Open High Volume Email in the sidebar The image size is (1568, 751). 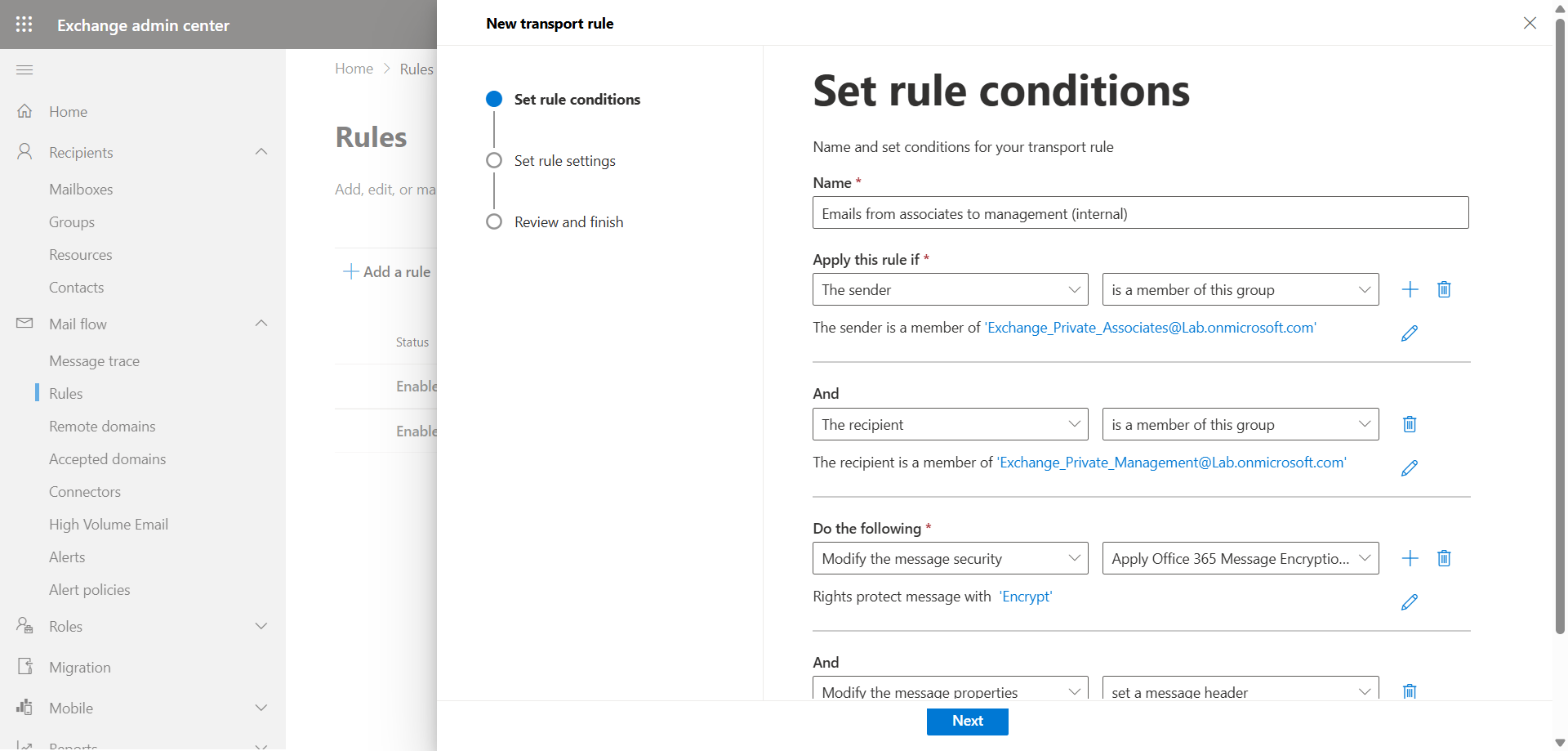109,524
